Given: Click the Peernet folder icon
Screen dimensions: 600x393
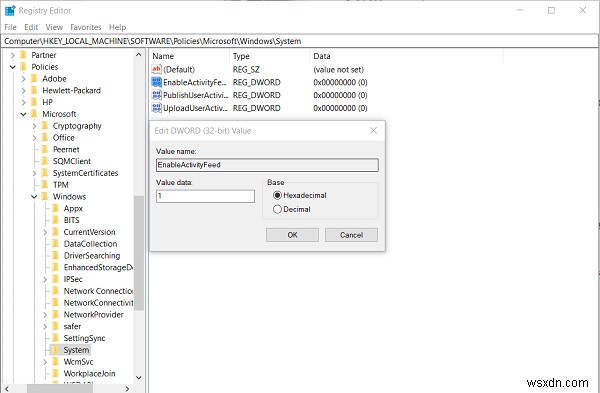Looking at the screenshot, I should (x=45, y=149).
